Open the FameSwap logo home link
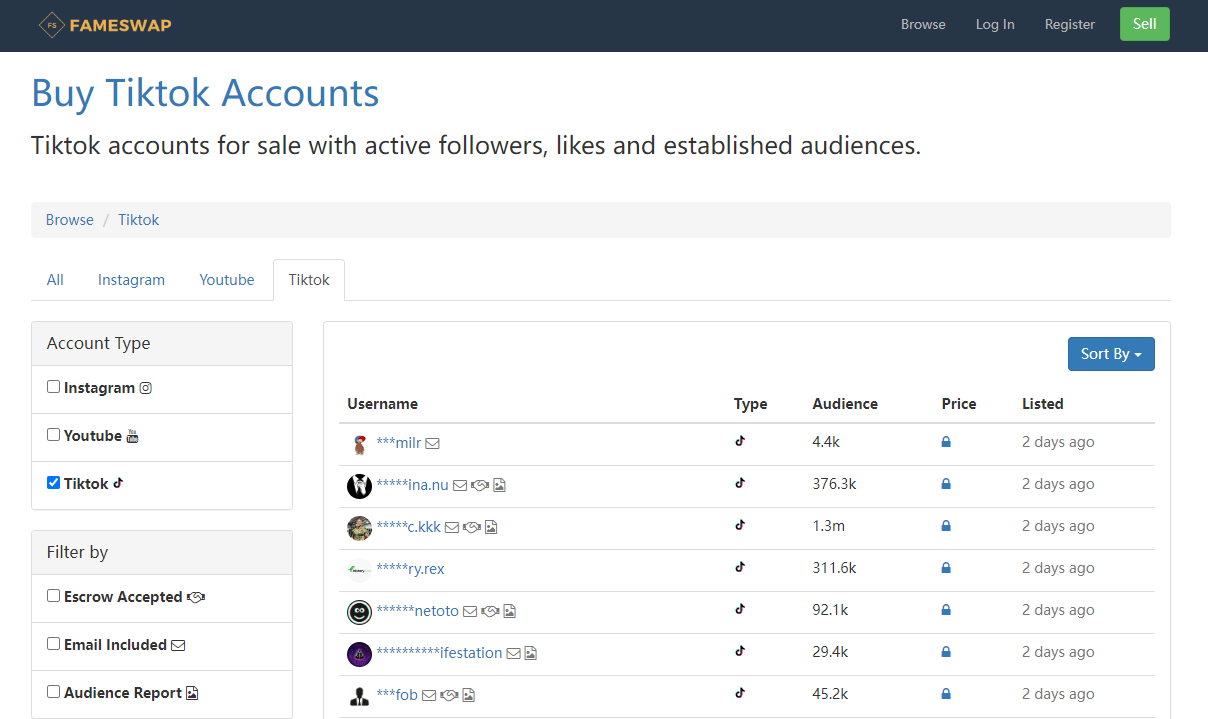 pyautogui.click(x=105, y=25)
